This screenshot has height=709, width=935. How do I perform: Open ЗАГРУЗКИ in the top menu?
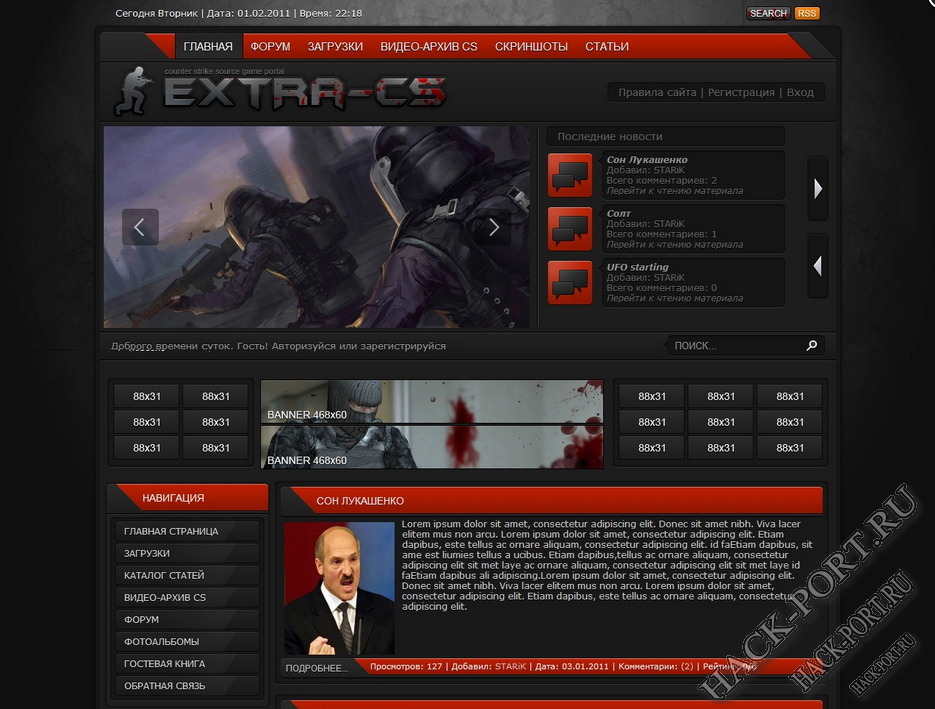(335, 47)
